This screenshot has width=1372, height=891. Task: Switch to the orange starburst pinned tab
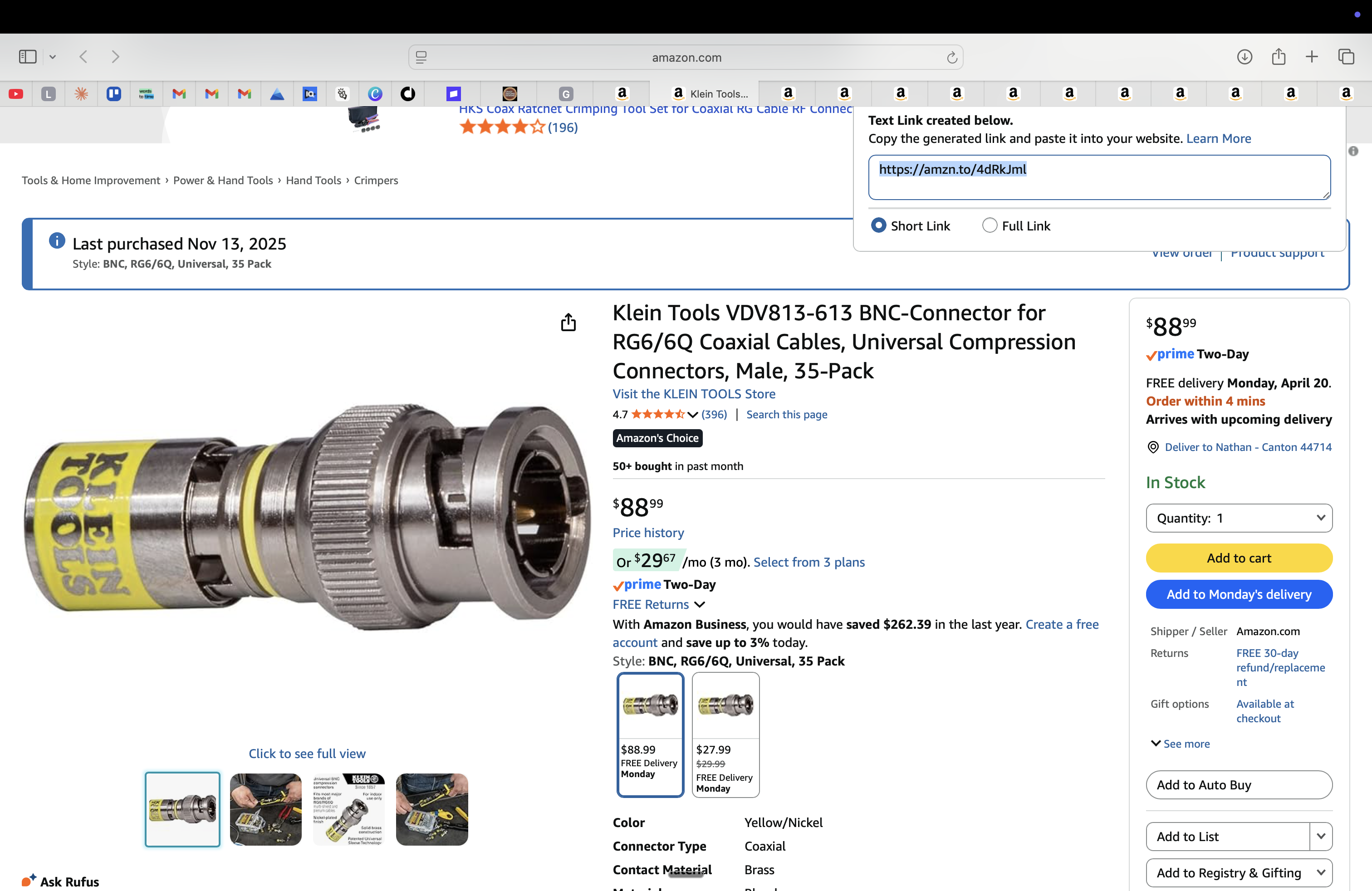coord(81,93)
